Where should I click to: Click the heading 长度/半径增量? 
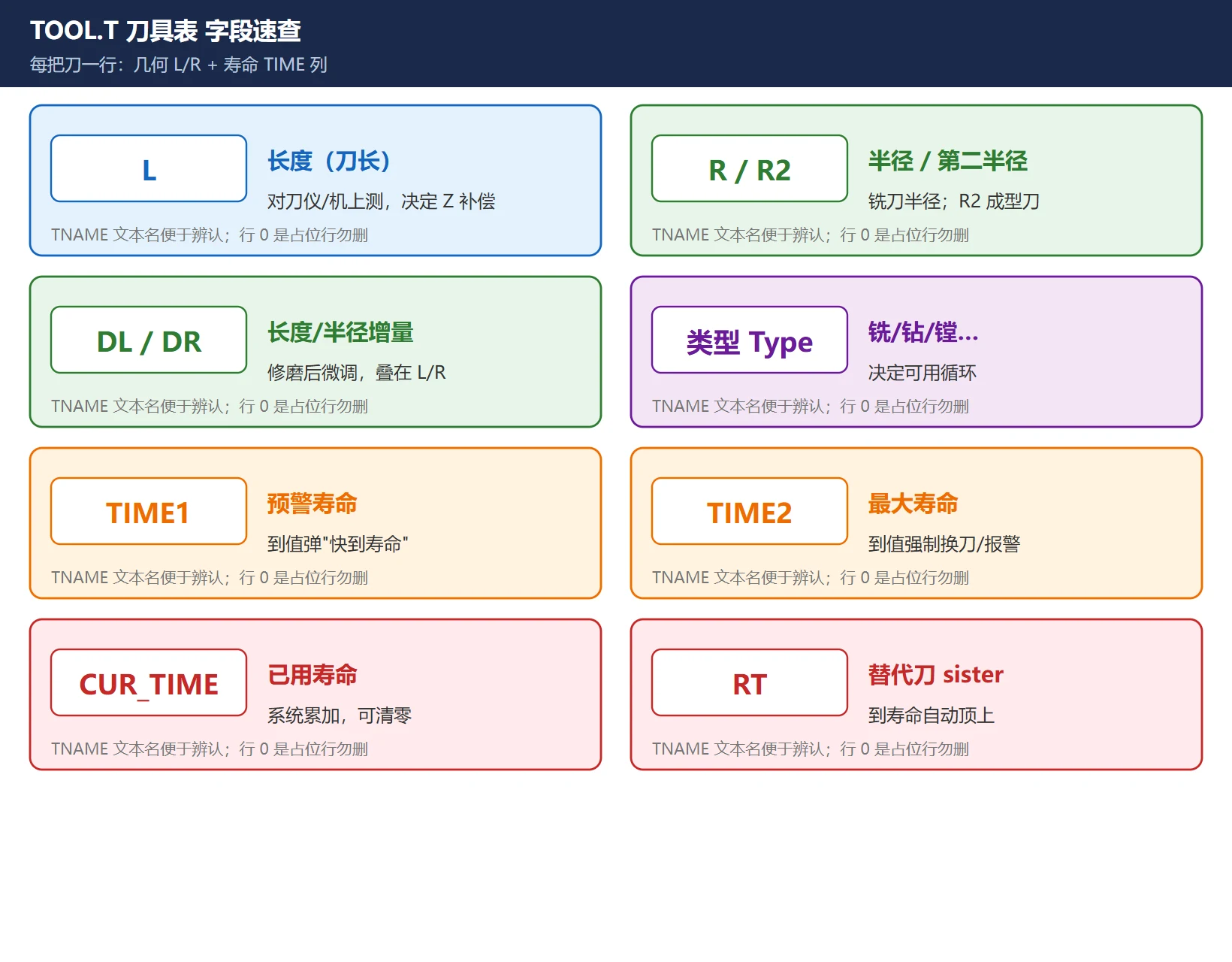[x=340, y=332]
